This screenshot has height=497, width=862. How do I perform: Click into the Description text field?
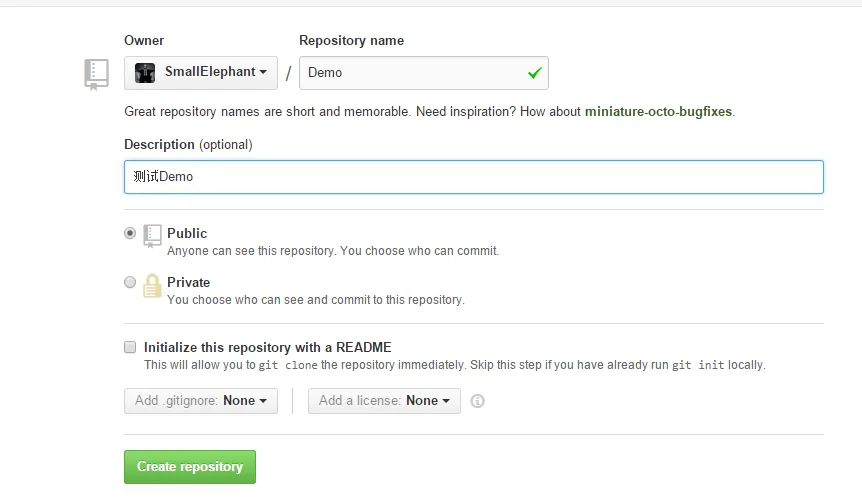pos(473,177)
